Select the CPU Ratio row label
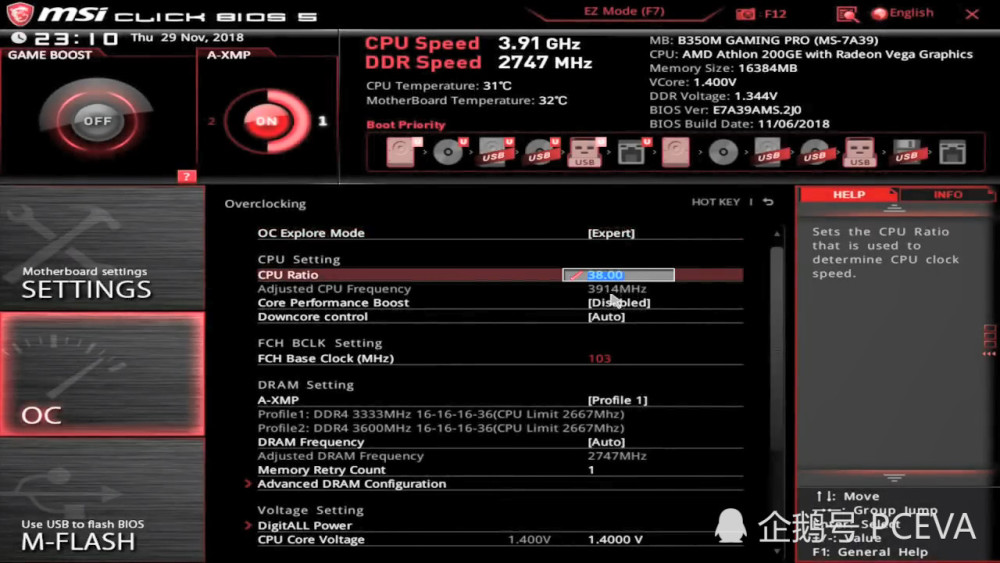This screenshot has height=563, width=1000. pos(288,275)
